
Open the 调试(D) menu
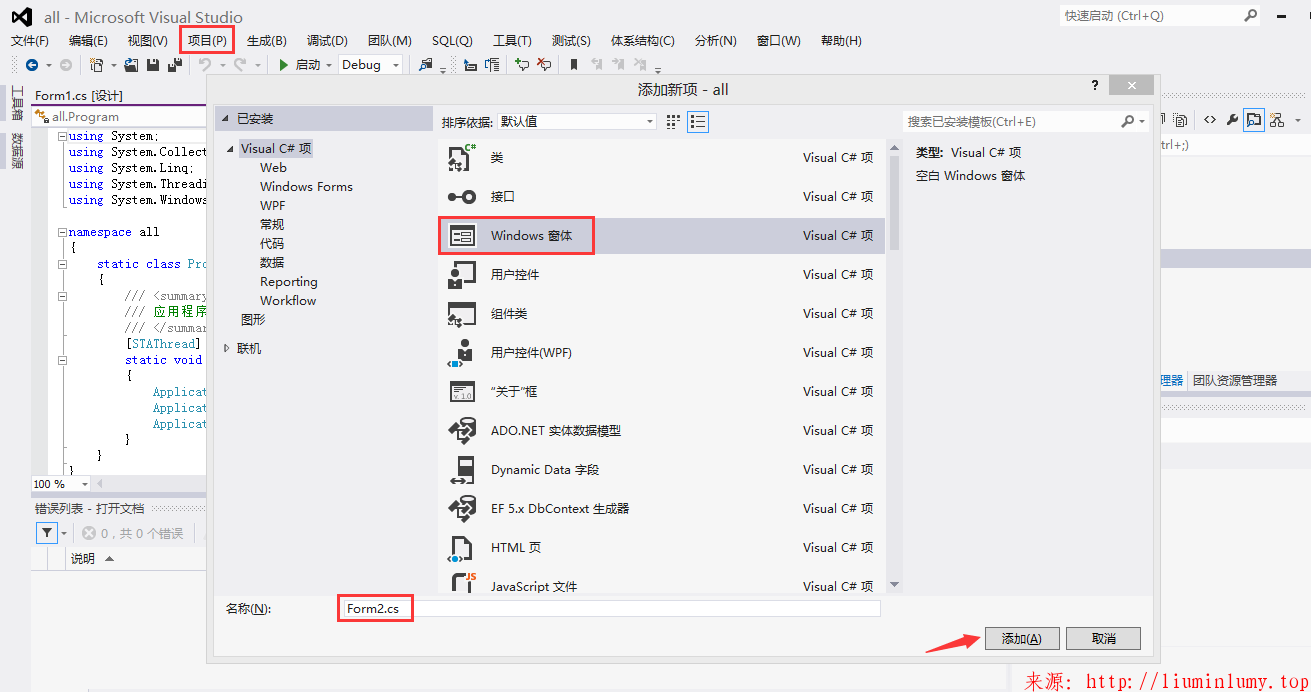pos(327,41)
